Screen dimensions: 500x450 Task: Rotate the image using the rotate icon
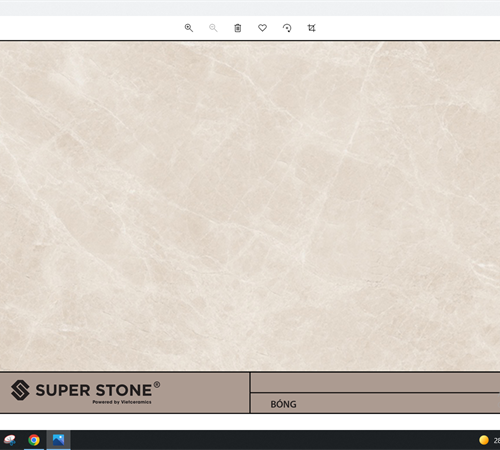pyautogui.click(x=287, y=28)
